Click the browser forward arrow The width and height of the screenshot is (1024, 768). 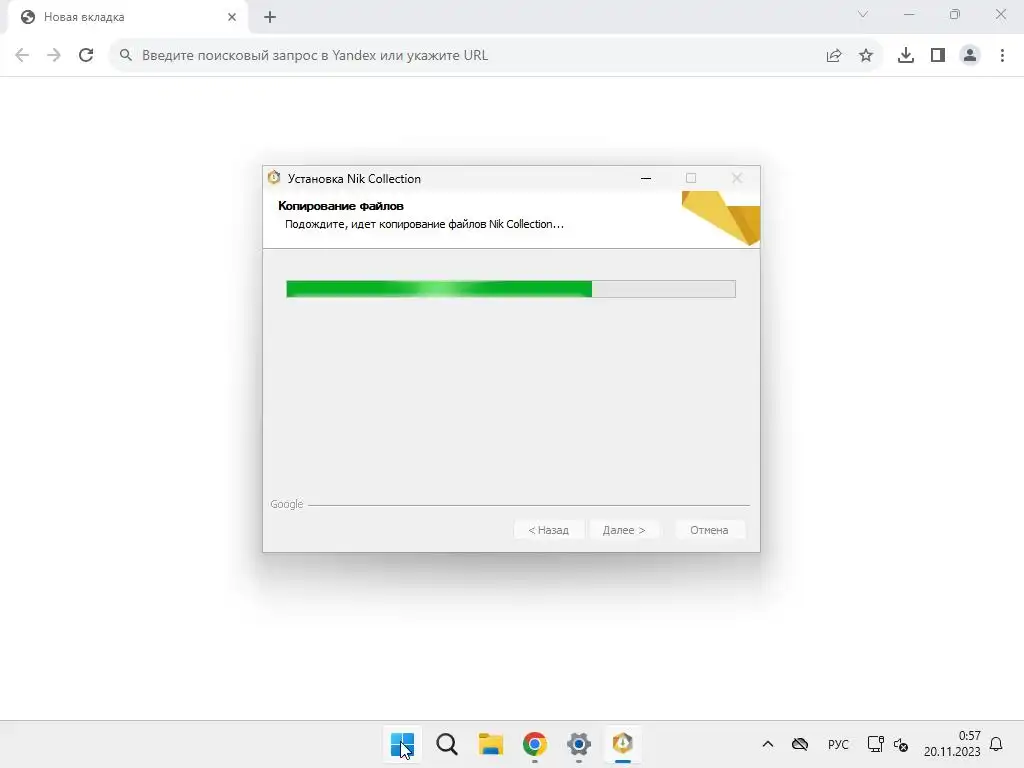[54, 56]
